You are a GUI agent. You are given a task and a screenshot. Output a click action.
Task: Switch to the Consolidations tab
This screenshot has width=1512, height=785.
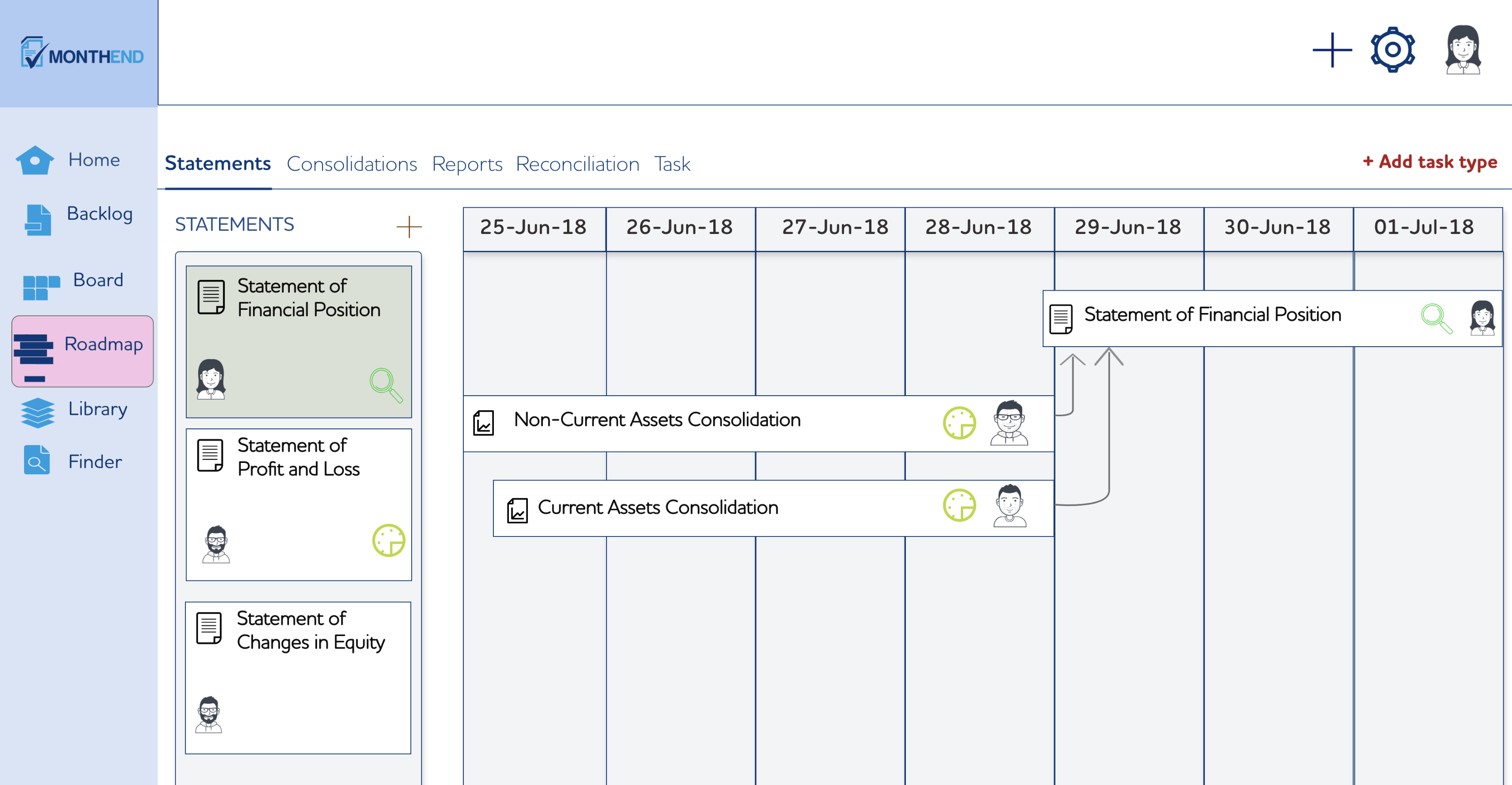[352, 164]
